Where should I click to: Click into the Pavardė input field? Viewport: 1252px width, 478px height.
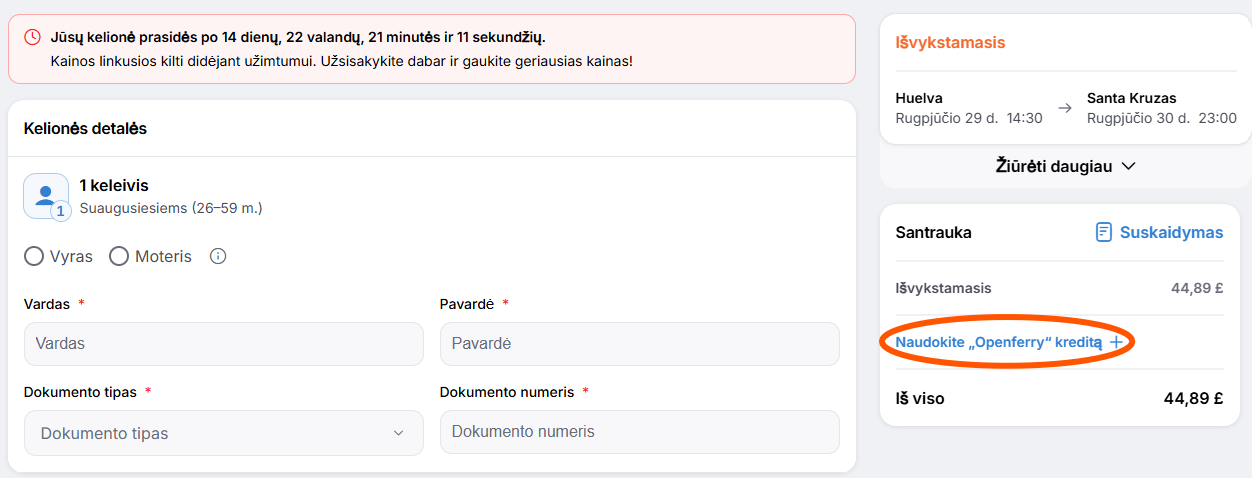pos(640,344)
